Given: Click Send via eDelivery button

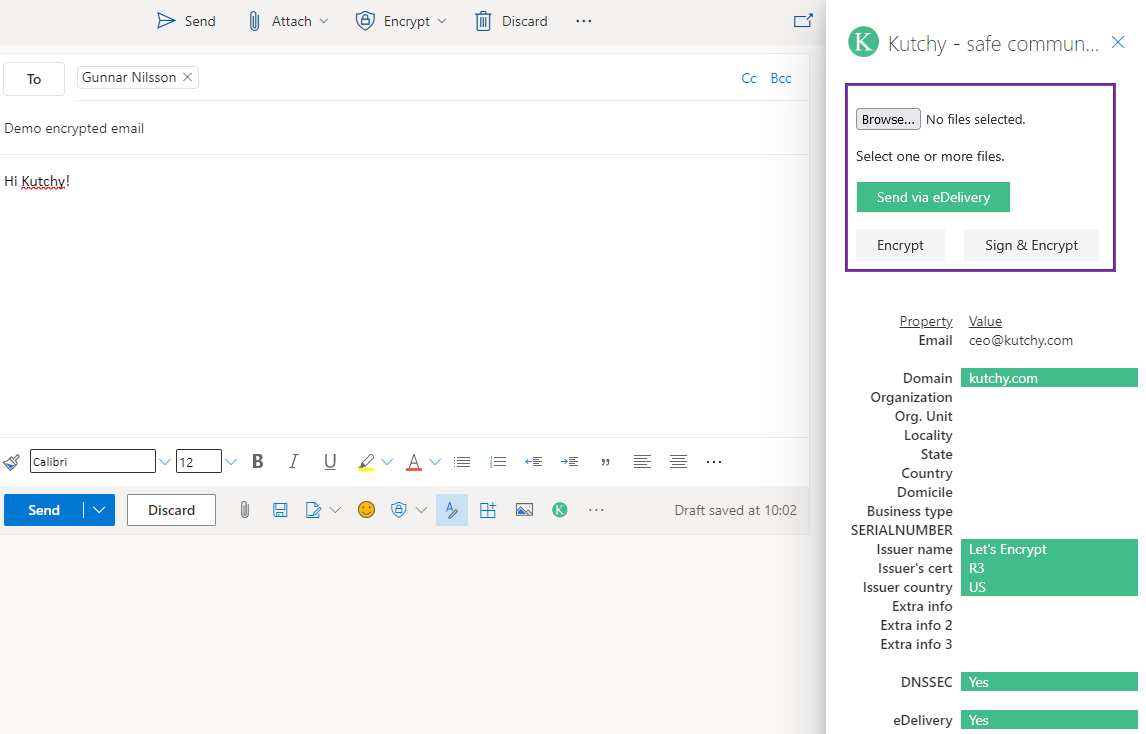Looking at the screenshot, I should [933, 197].
